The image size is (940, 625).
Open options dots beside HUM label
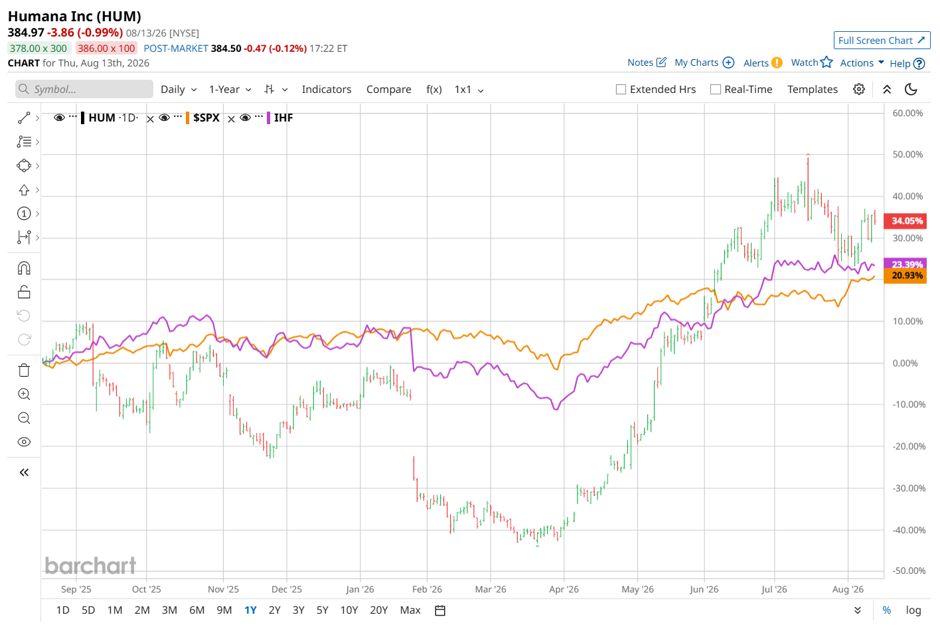click(x=73, y=116)
